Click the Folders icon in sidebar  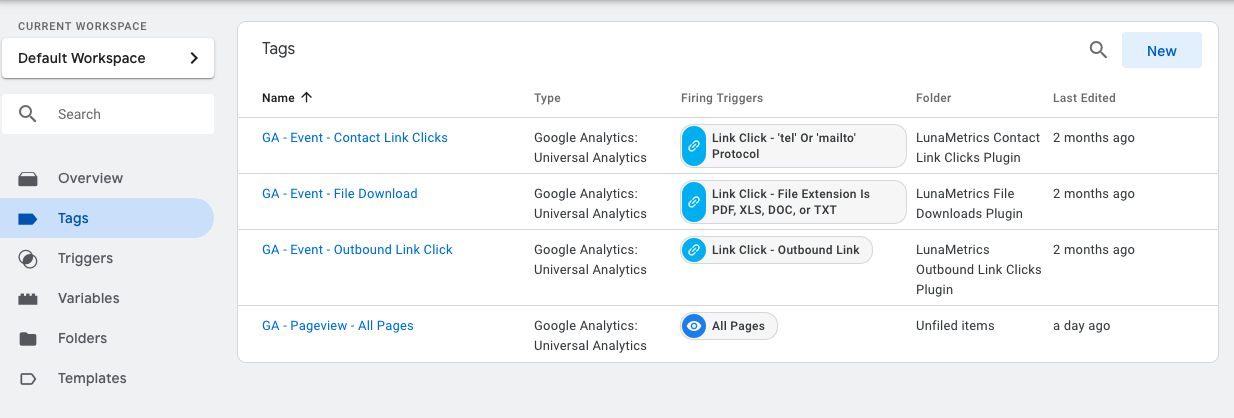[x=28, y=338]
